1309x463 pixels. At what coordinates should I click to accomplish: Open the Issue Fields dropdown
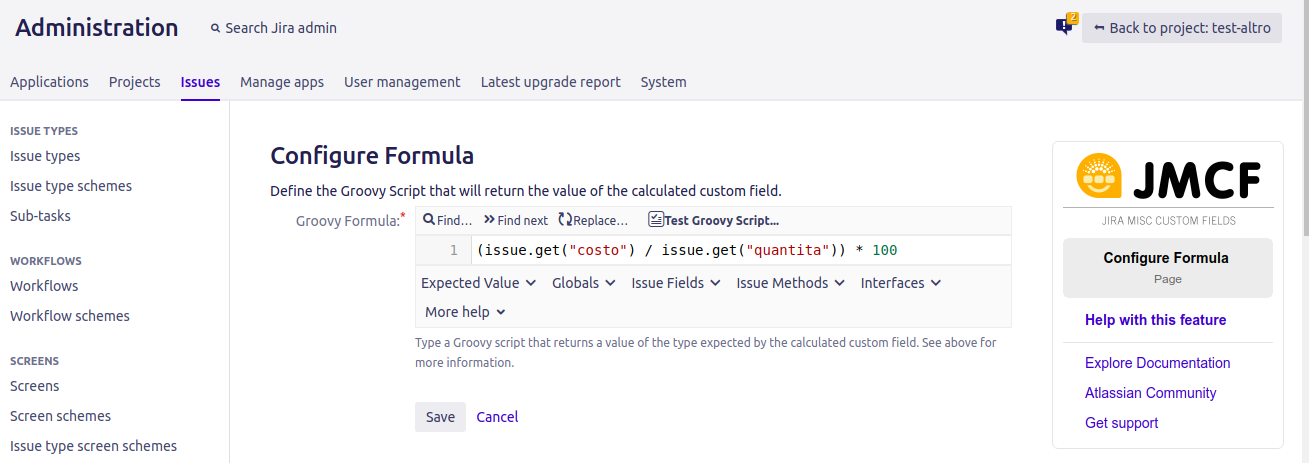(675, 283)
